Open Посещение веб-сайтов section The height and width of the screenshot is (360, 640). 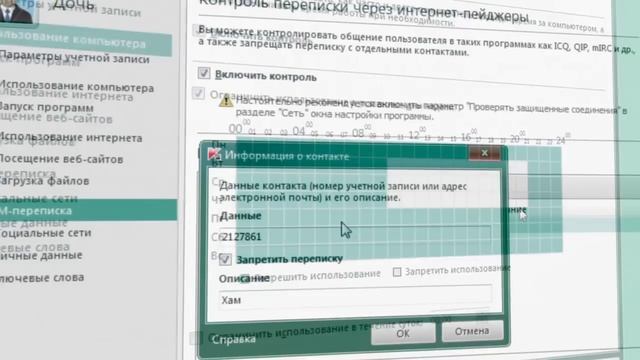pos(62,159)
